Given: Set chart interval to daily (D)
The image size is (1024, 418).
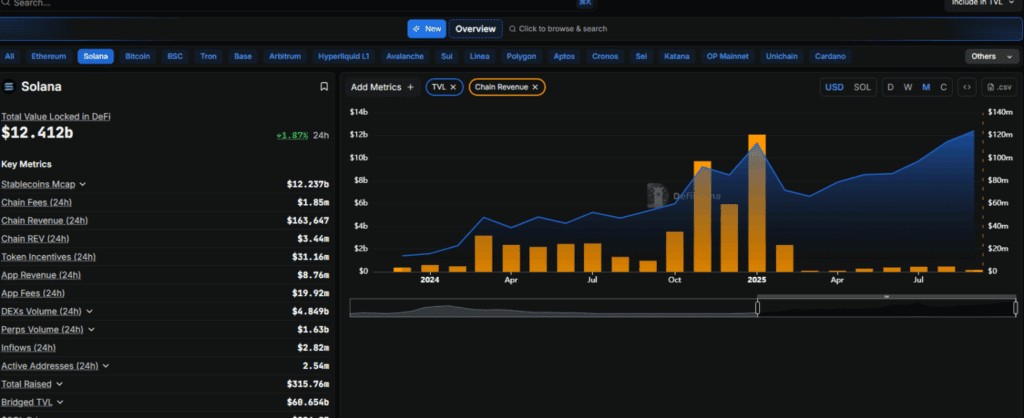Looking at the screenshot, I should [x=890, y=87].
